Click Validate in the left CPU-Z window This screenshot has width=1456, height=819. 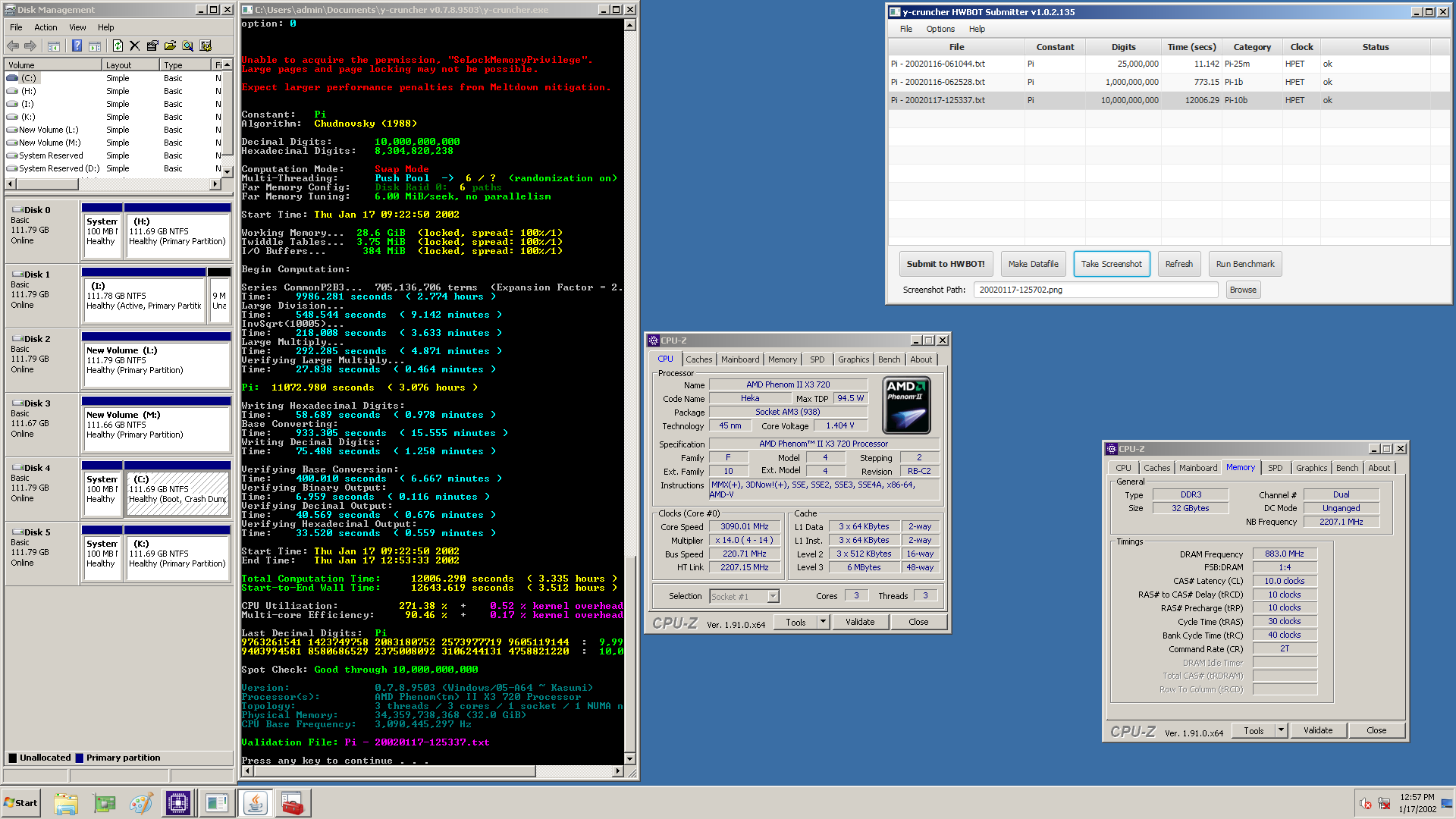(859, 622)
